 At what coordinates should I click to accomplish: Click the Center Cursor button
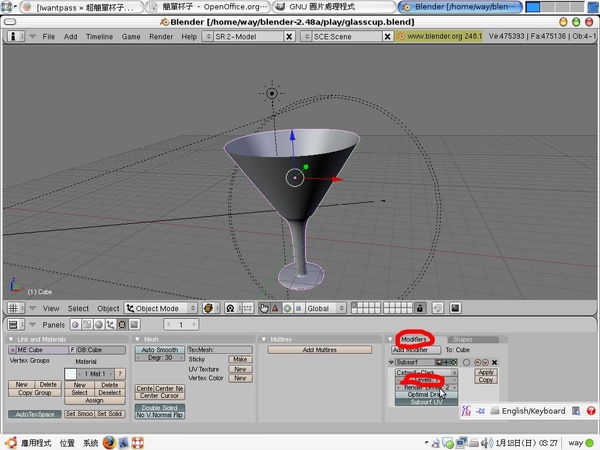[160, 396]
